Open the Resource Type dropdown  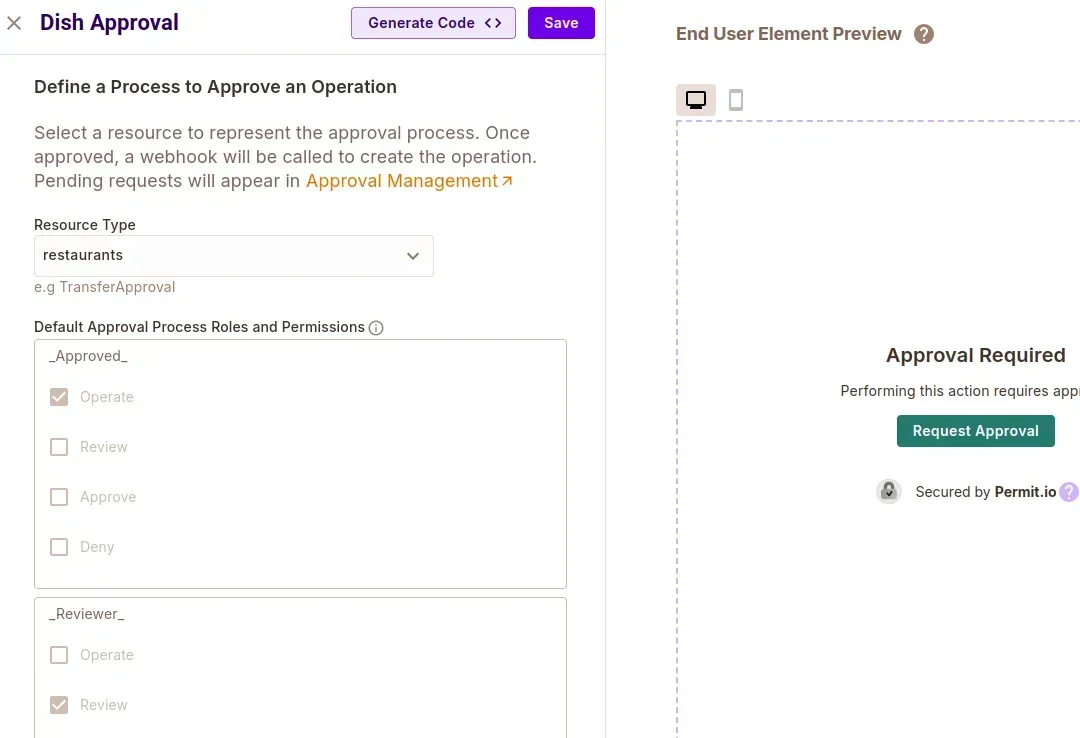220,256
